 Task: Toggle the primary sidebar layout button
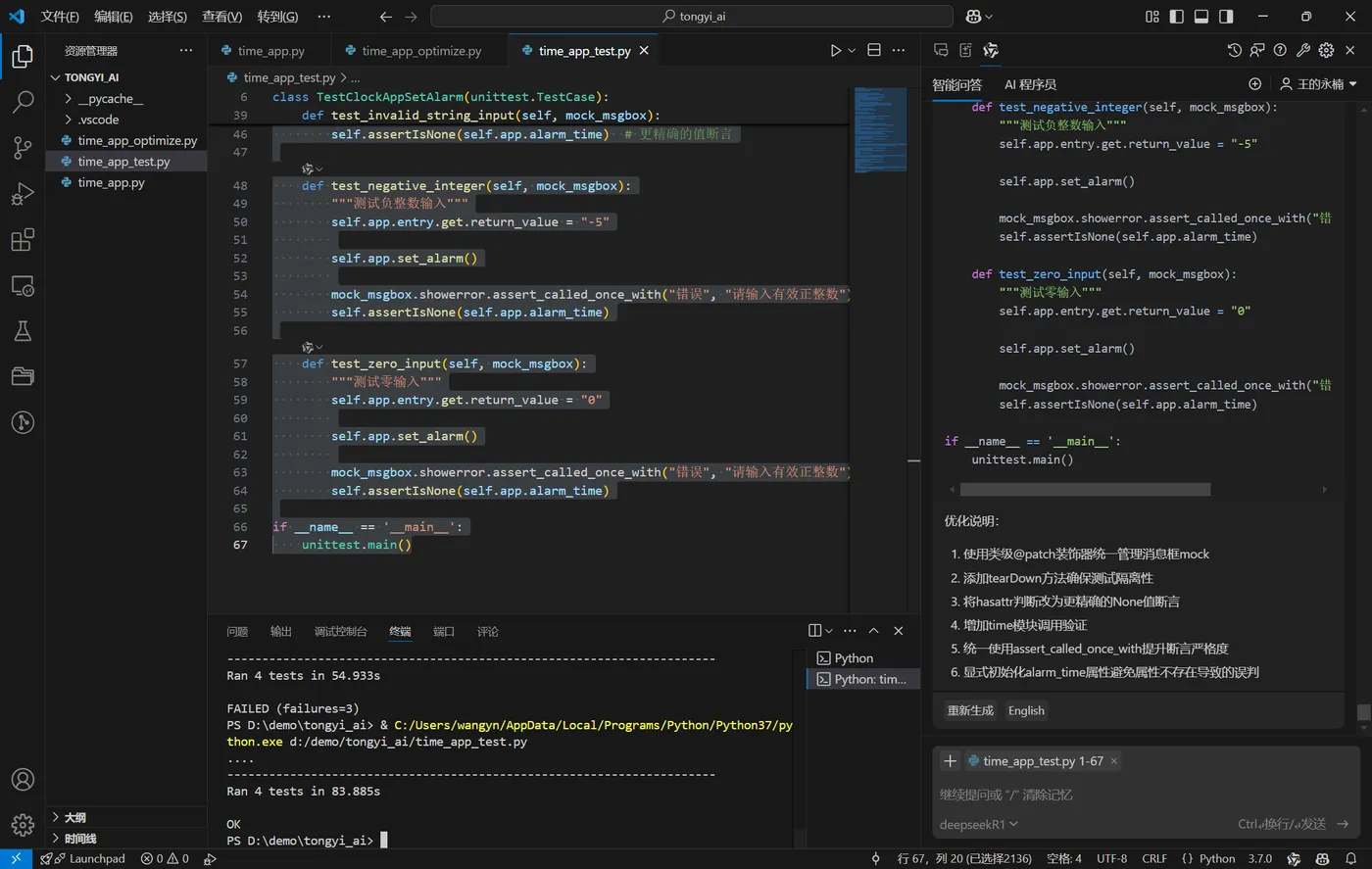coord(1176,17)
